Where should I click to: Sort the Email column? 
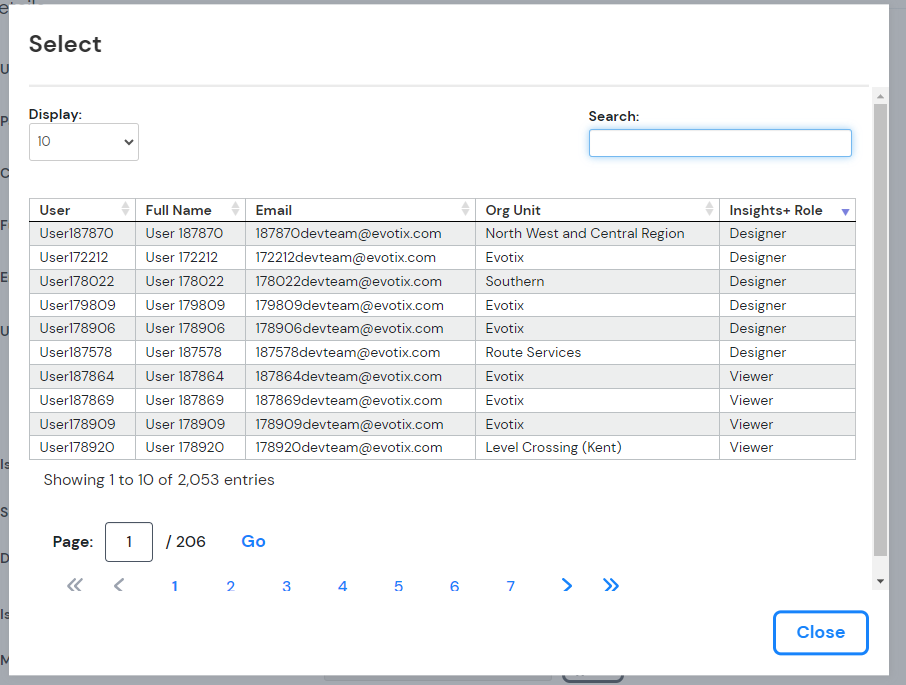pyautogui.click(x=465, y=209)
